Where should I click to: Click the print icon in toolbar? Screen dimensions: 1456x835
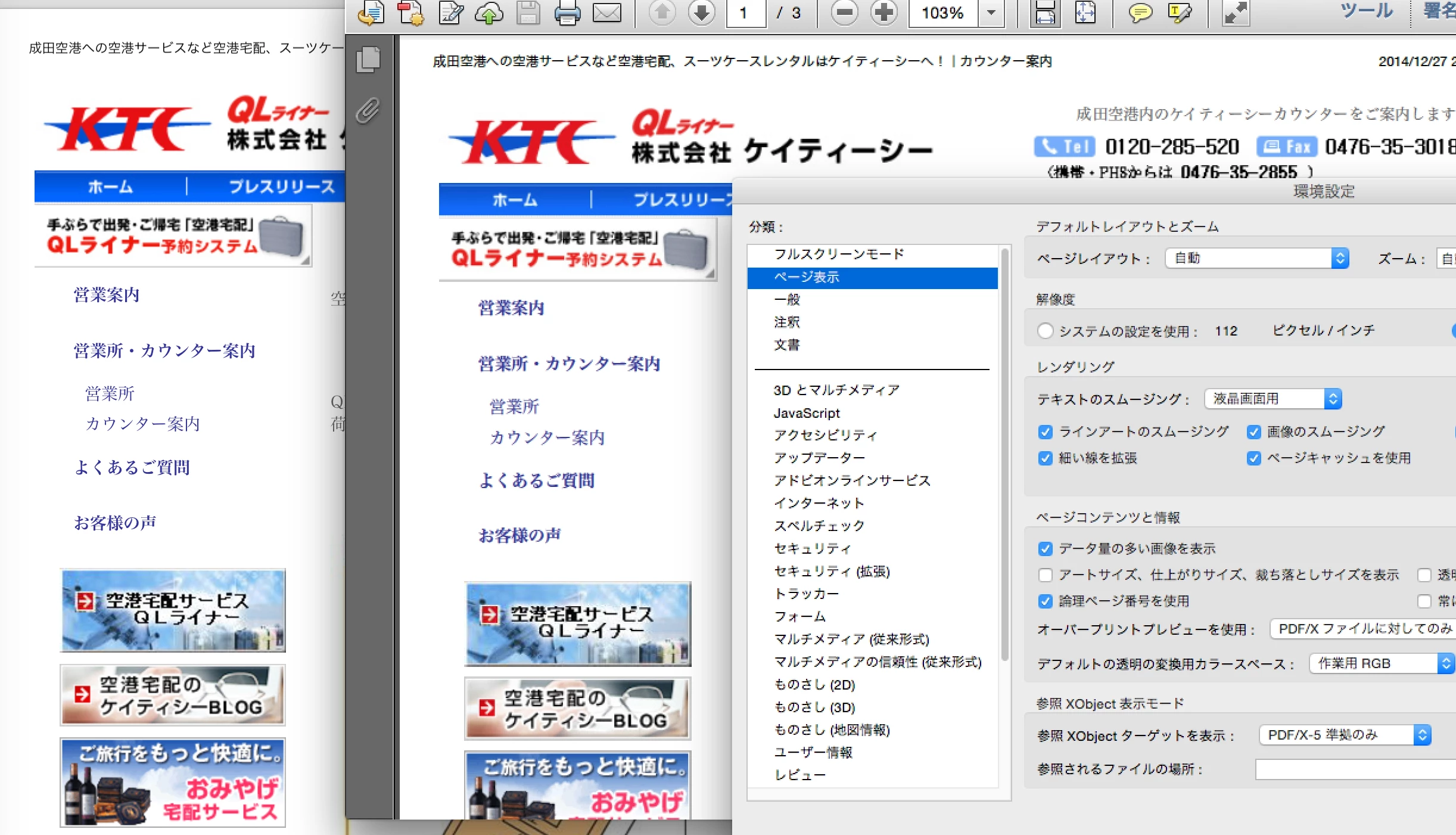[567, 13]
